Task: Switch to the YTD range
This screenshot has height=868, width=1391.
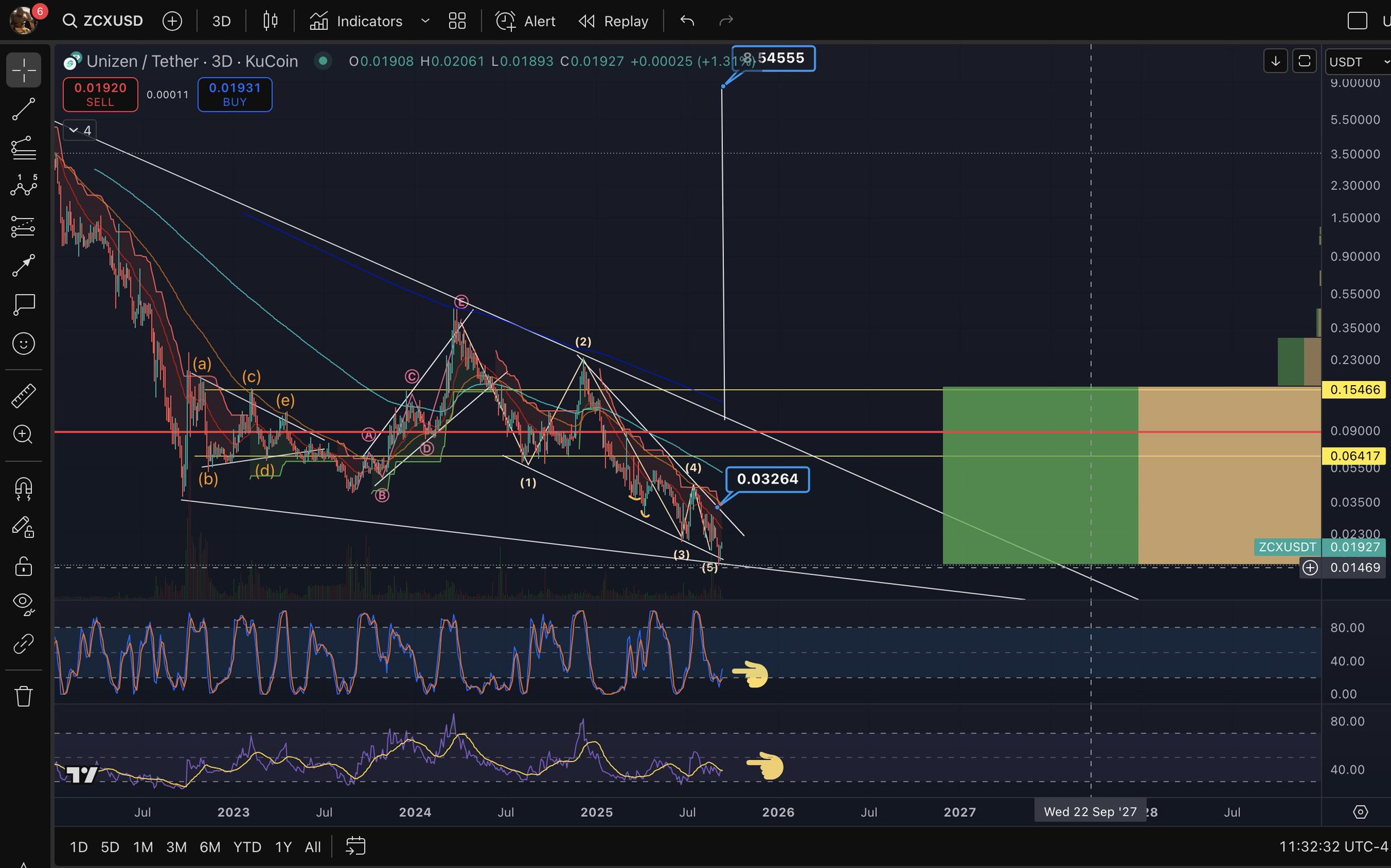Action: click(x=247, y=847)
